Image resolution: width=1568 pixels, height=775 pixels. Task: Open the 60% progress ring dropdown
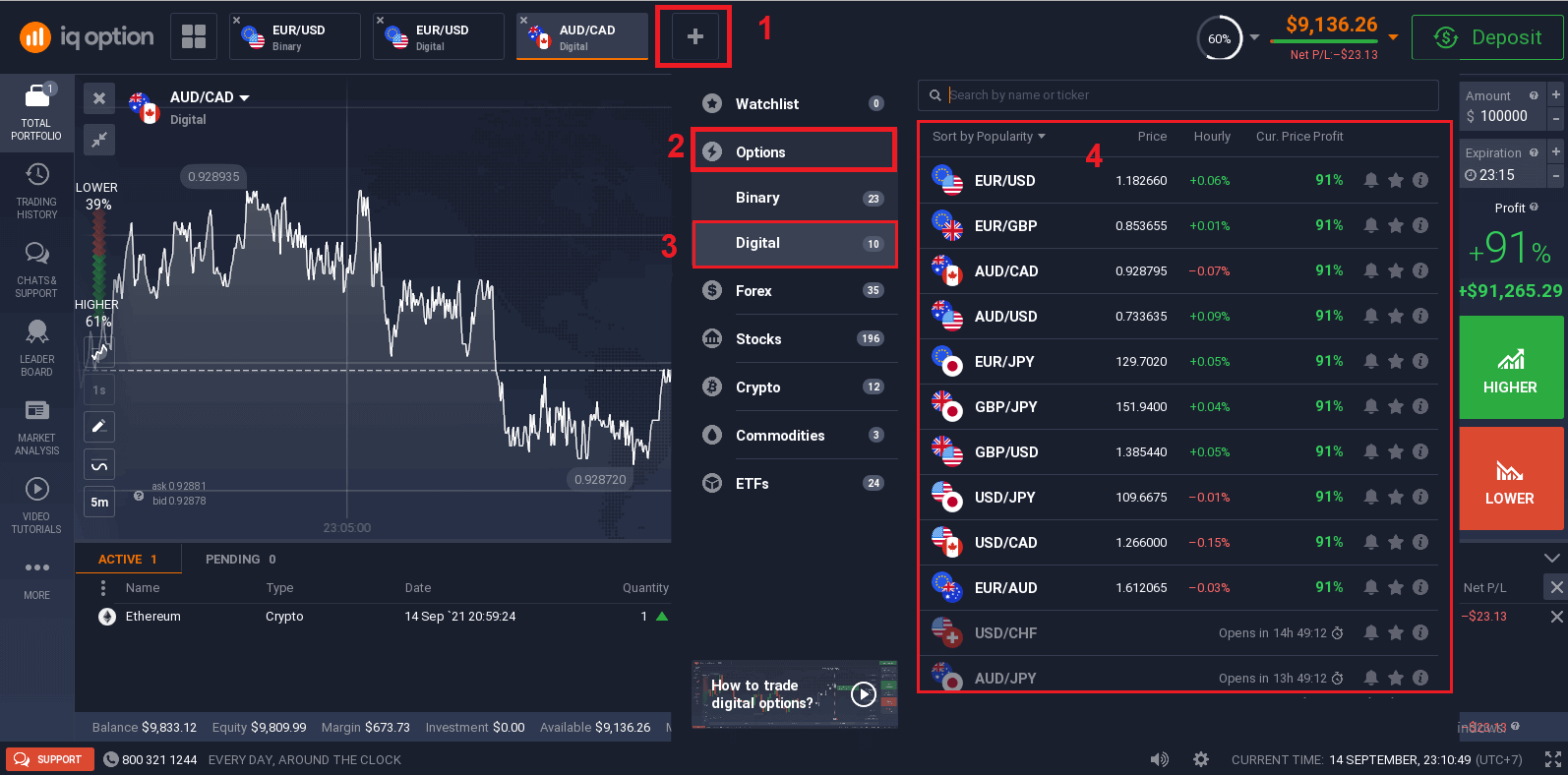[x=1254, y=37]
